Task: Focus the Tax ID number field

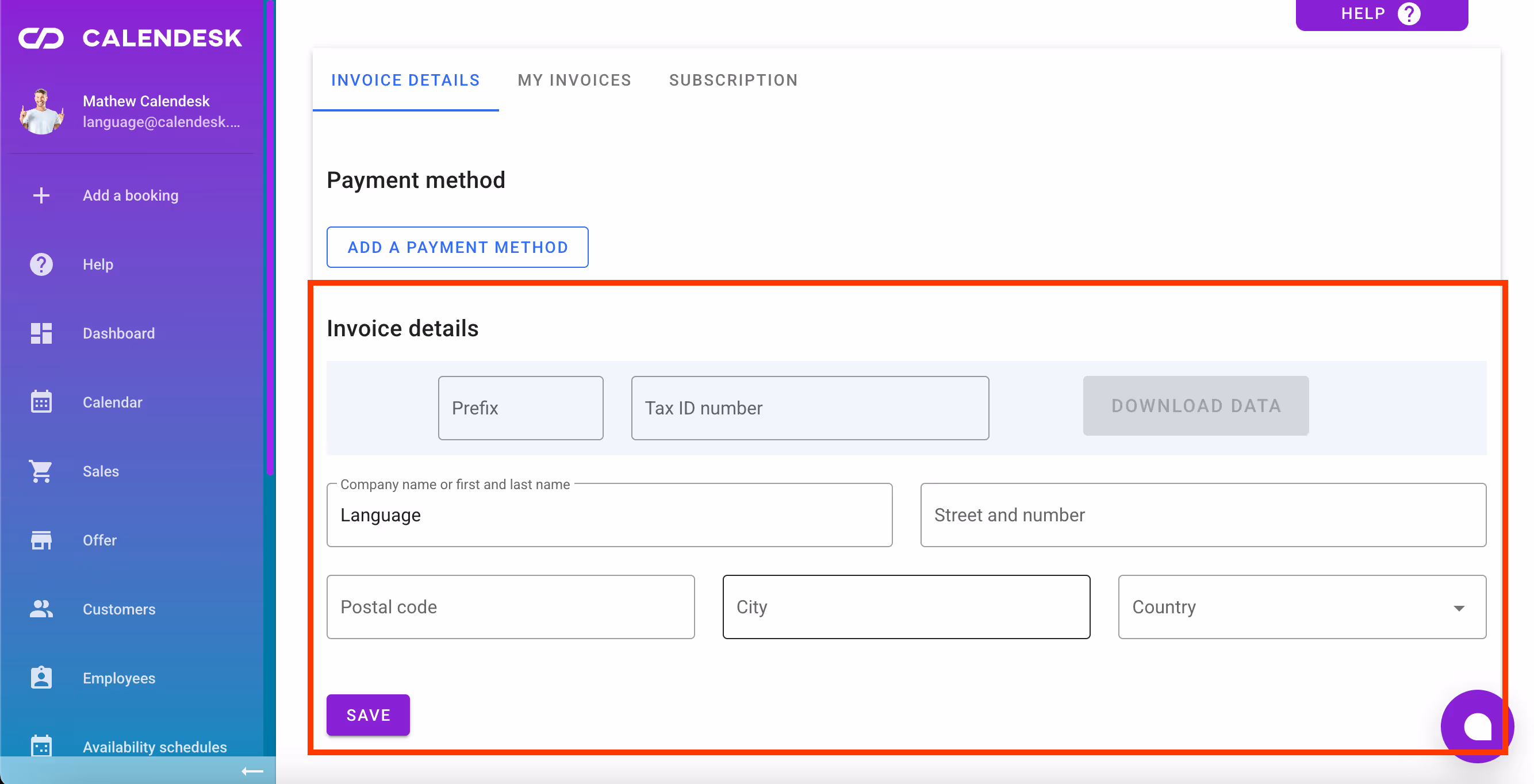Action: [x=810, y=408]
